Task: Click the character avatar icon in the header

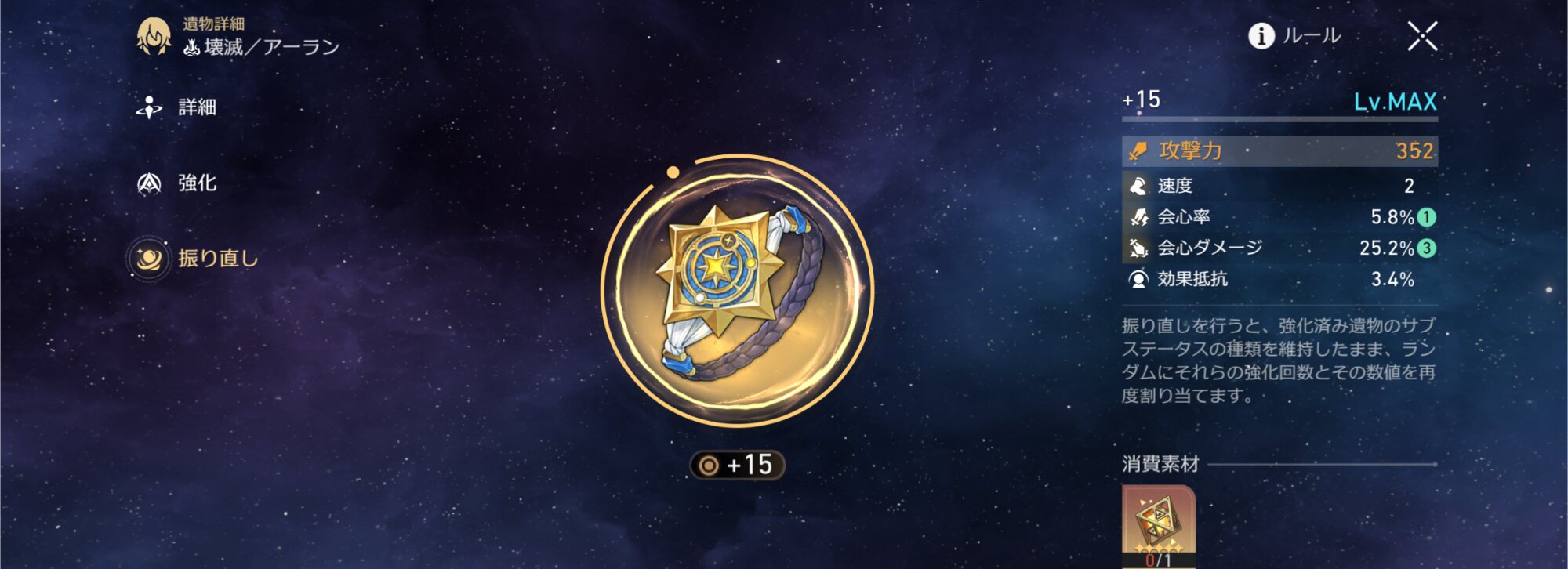Action: [154, 37]
